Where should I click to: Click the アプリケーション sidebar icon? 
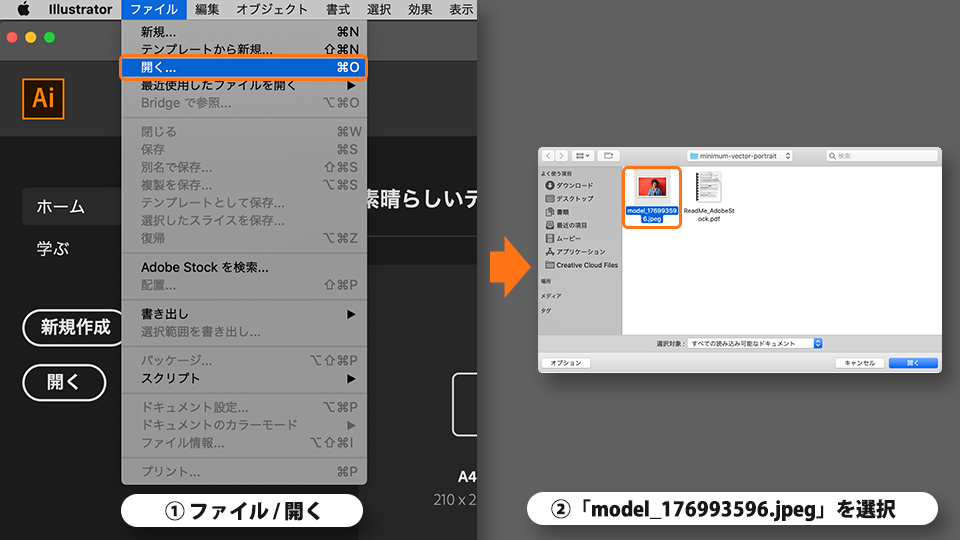tap(550, 252)
